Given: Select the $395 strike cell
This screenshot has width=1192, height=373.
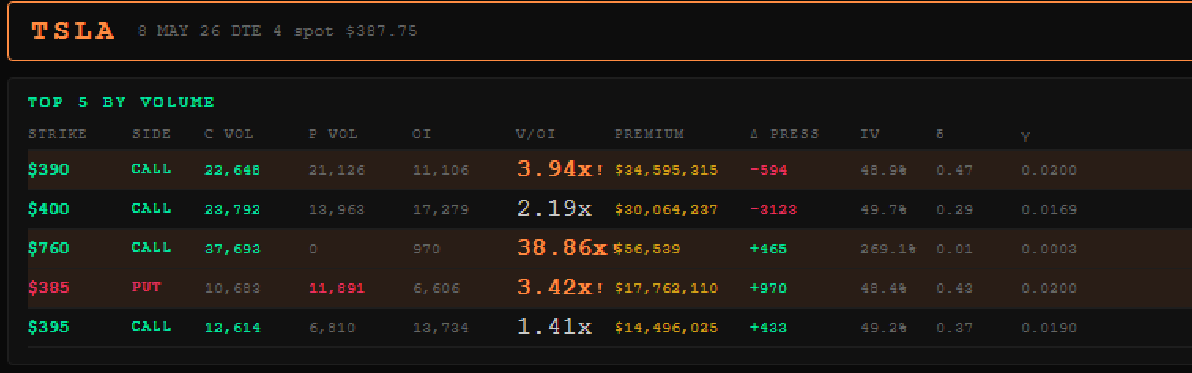Looking at the screenshot, I should pos(49,327).
